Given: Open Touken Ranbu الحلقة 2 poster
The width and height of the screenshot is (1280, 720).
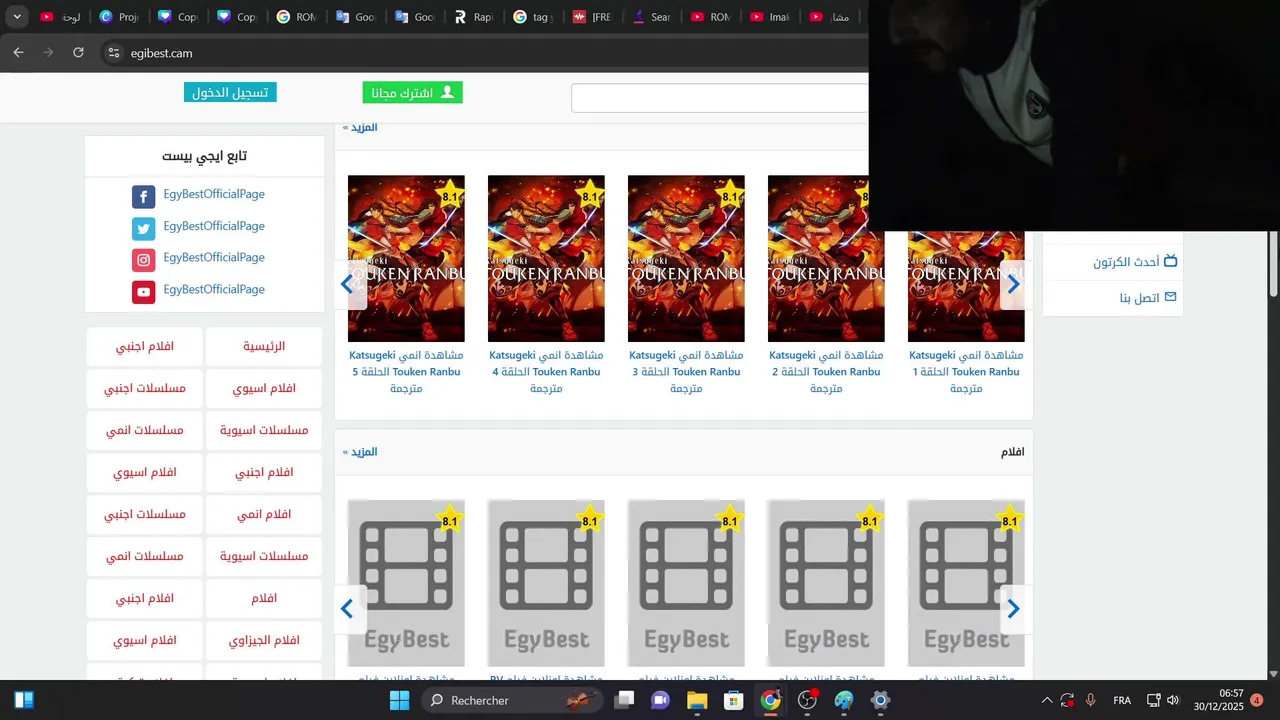Looking at the screenshot, I should pos(826,258).
